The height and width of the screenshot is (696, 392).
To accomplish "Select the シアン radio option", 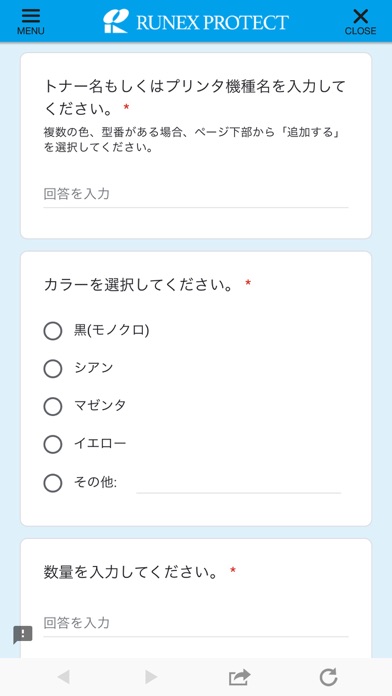I will coord(52,368).
